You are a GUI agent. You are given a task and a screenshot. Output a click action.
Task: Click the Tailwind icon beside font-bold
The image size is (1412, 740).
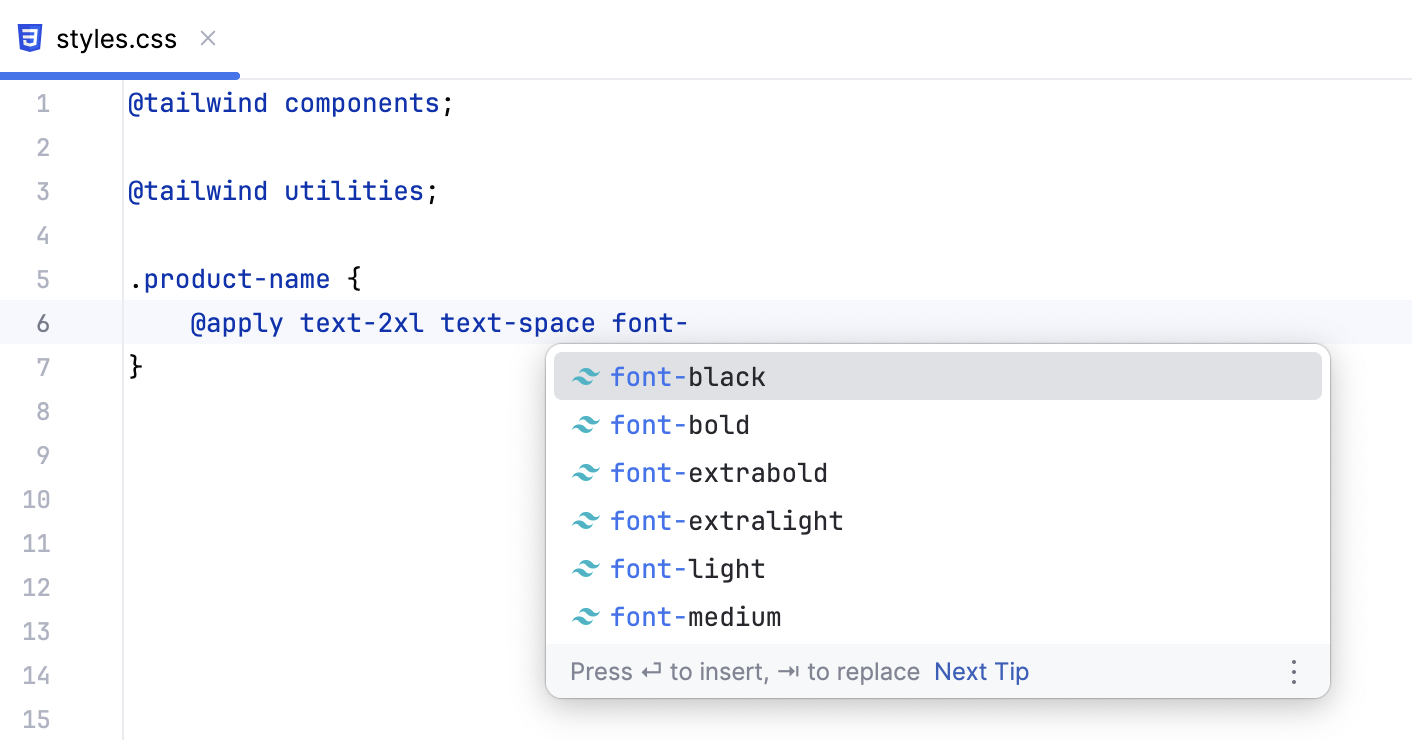click(585, 425)
